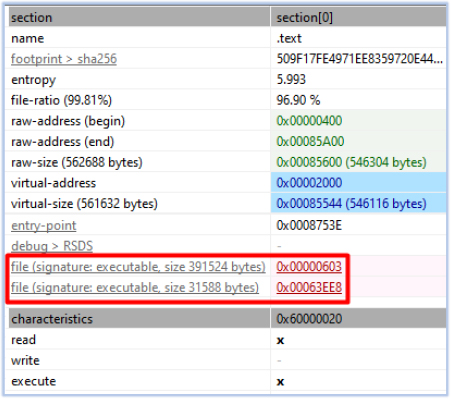Open the 31588 bytes executable file link
Screen dimensions: 451x399
(x=135, y=288)
